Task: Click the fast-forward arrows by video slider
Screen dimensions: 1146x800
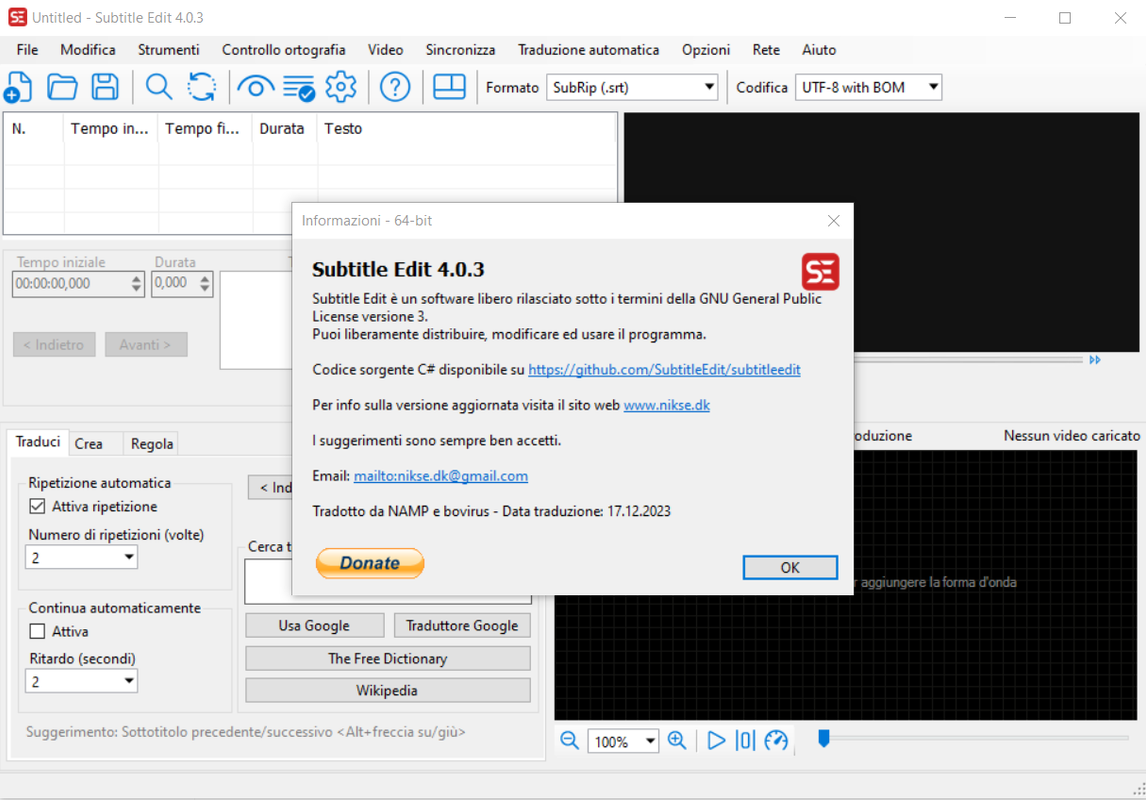Action: [1095, 359]
